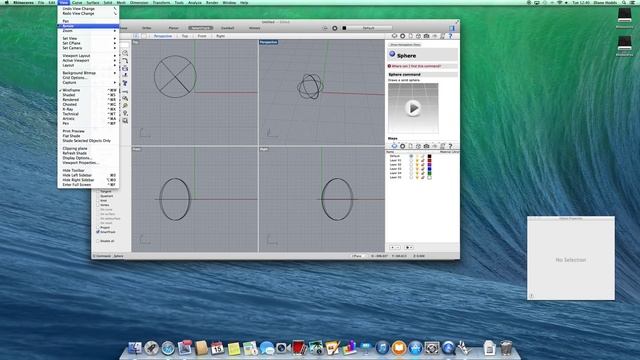This screenshot has height=360, width=640.
Task: Select Hide Left Sidebar in the View menu
Action: [88, 175]
